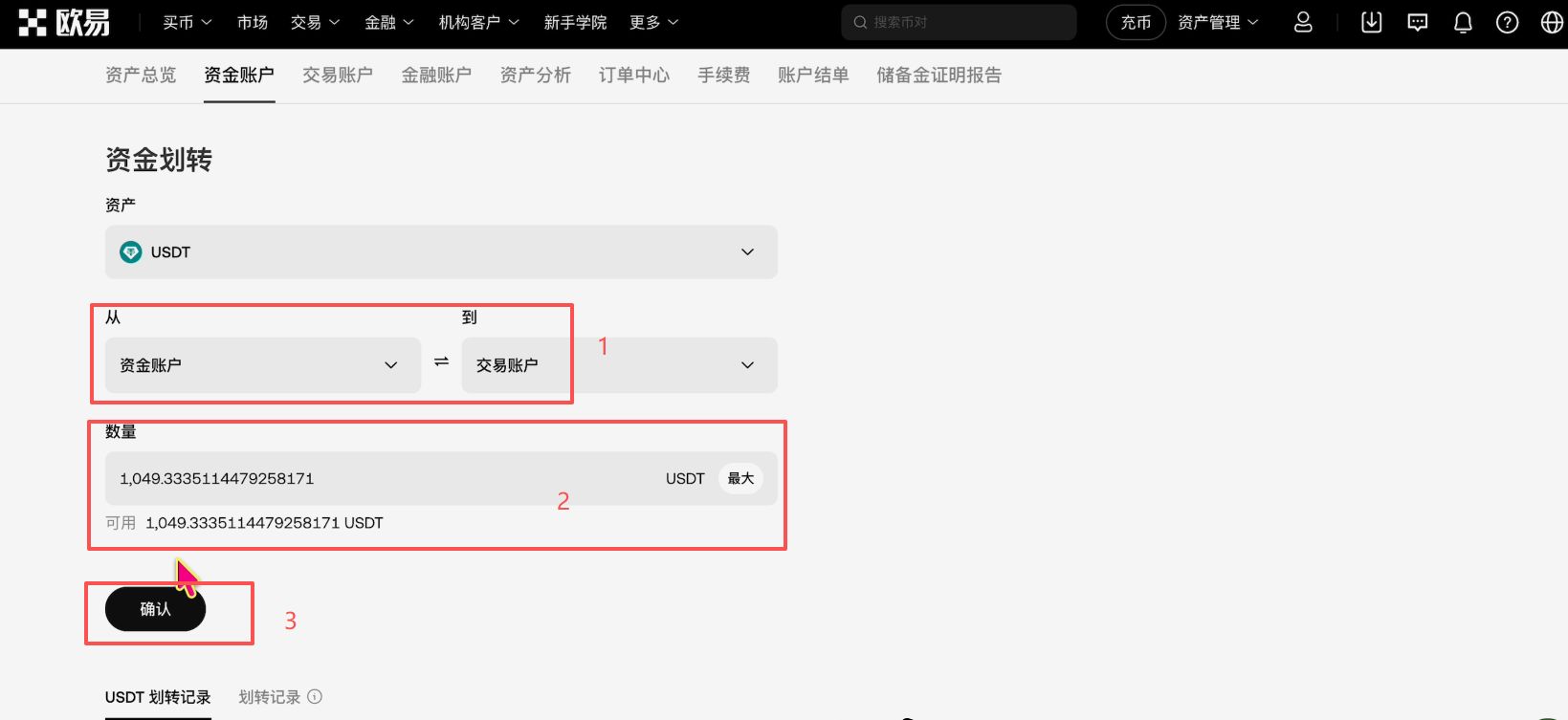Select the USDT 划转记录 tab
Screen dimensions: 1568x720
(158, 697)
